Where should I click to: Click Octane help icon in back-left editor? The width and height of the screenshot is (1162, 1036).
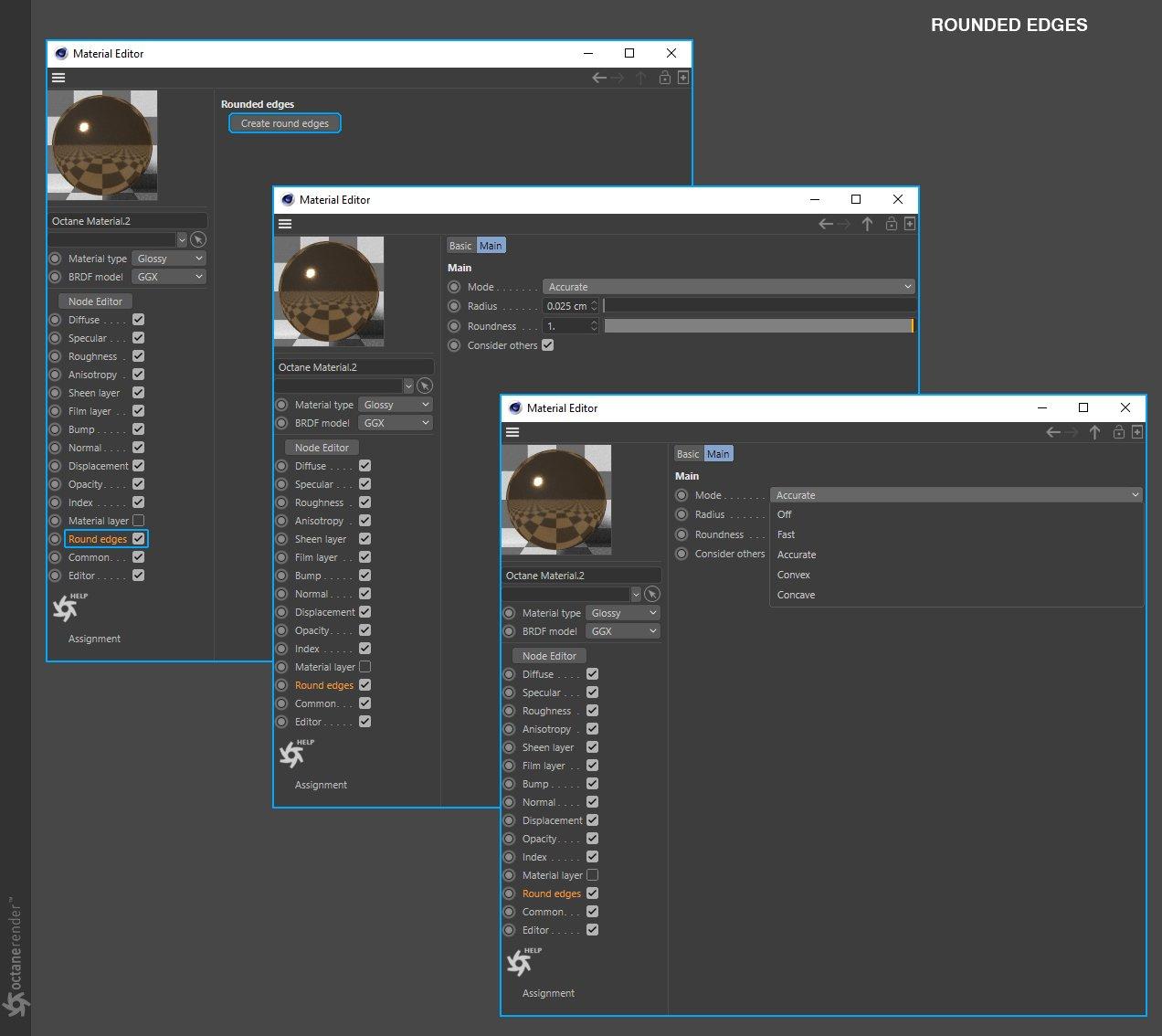coord(69,607)
